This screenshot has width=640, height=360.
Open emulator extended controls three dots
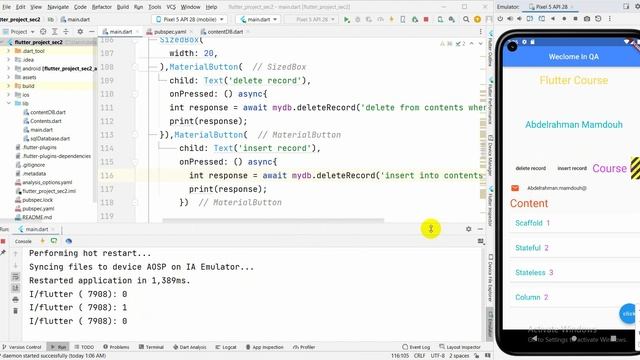pyautogui.click(x=610, y=19)
